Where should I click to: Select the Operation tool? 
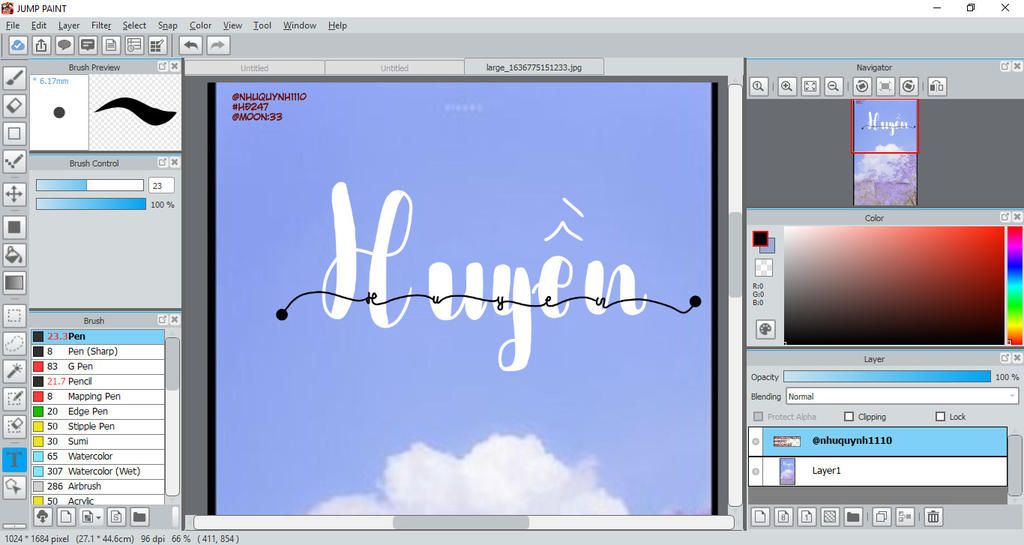pos(14,486)
